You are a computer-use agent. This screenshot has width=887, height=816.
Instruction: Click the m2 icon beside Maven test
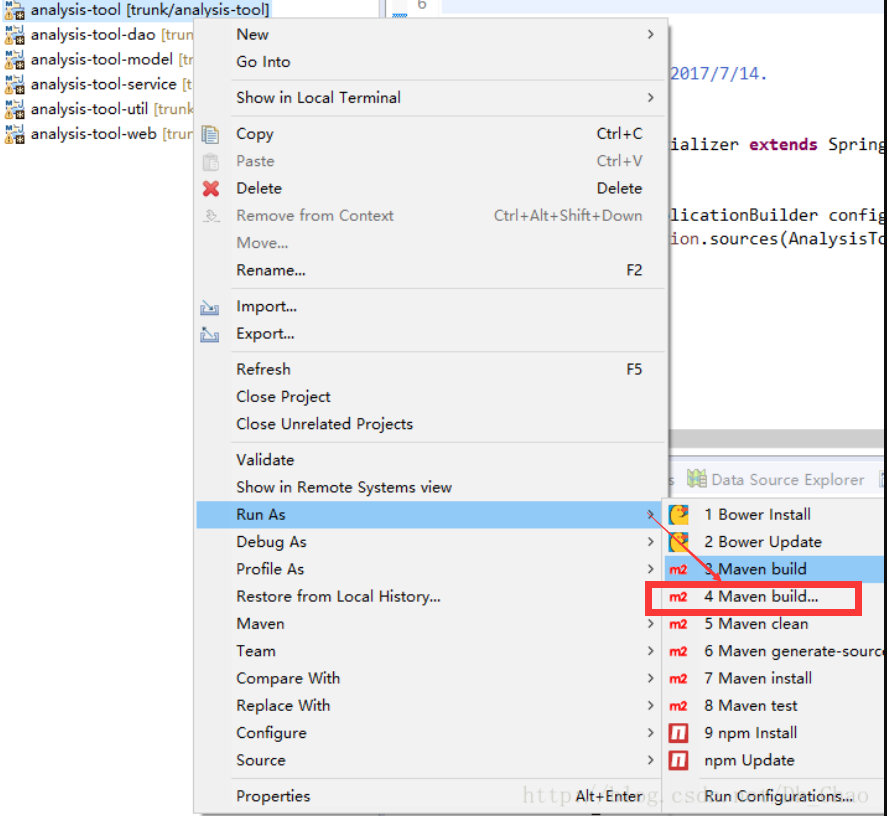(x=678, y=706)
